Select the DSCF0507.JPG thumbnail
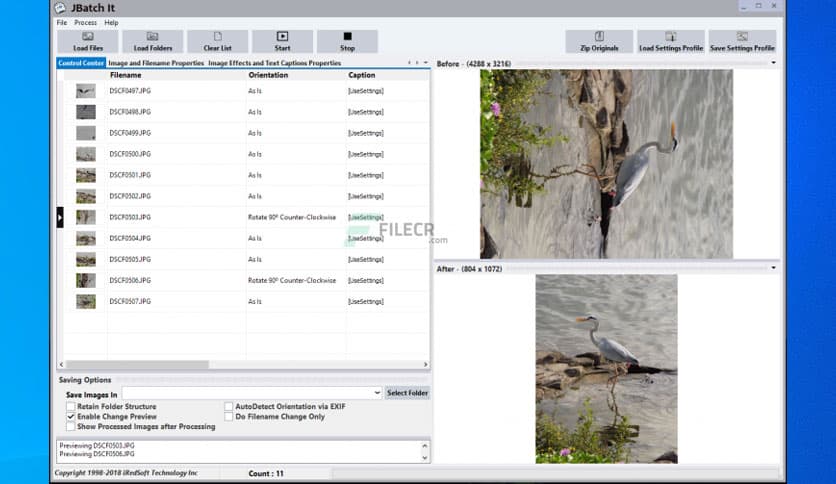The width and height of the screenshot is (836, 484). click(86, 301)
